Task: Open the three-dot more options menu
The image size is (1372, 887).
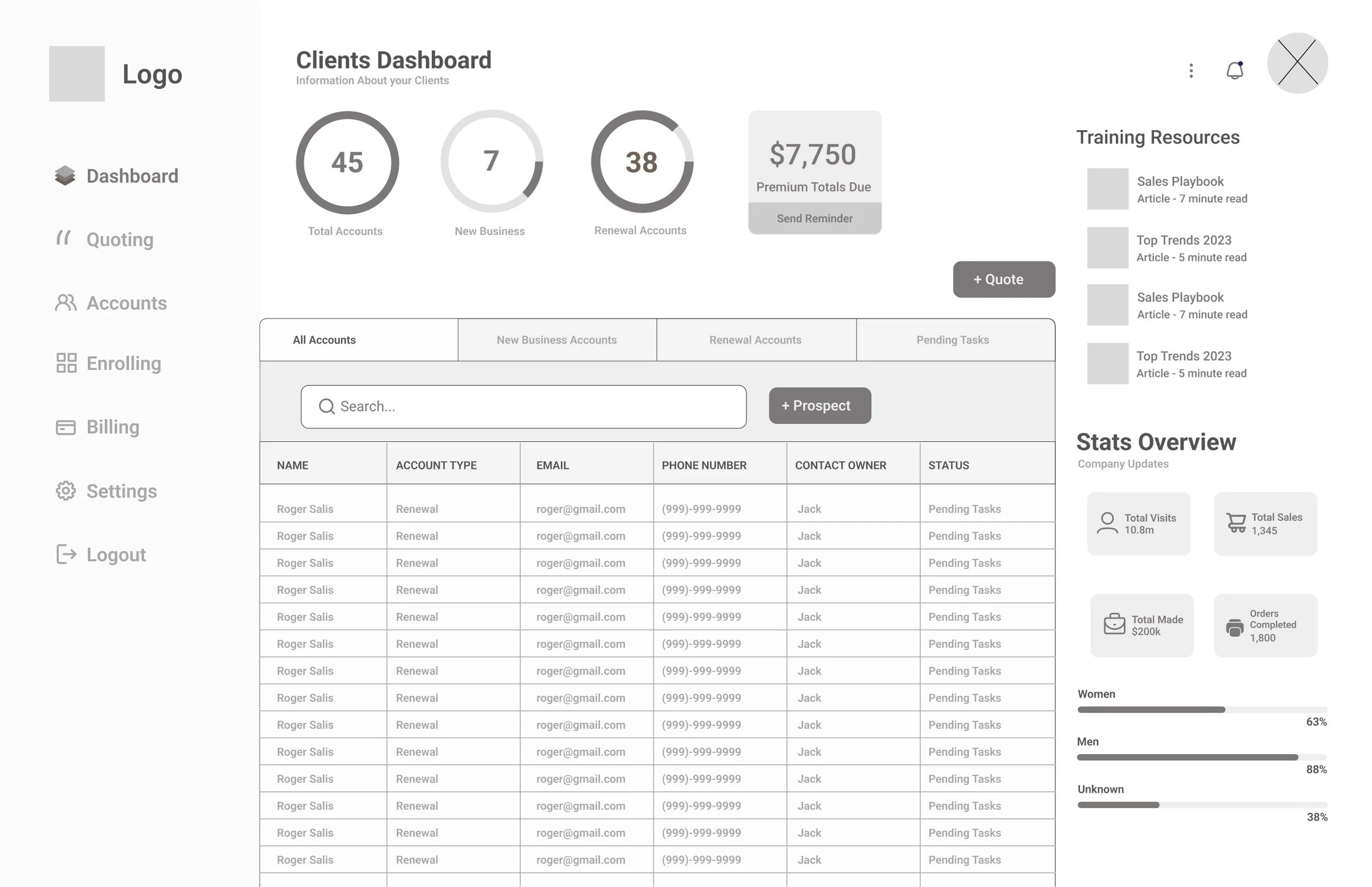Action: (x=1191, y=70)
